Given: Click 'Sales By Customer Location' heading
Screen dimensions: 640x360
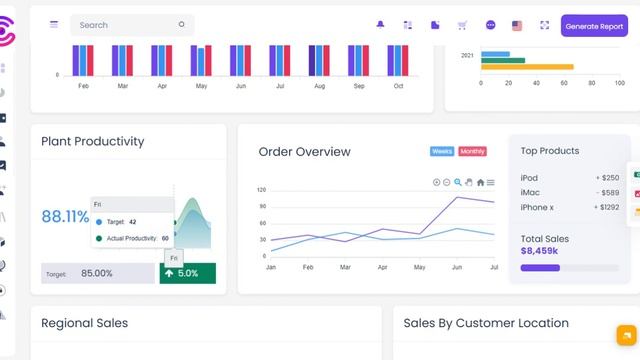Looking at the screenshot, I should 486,323.
